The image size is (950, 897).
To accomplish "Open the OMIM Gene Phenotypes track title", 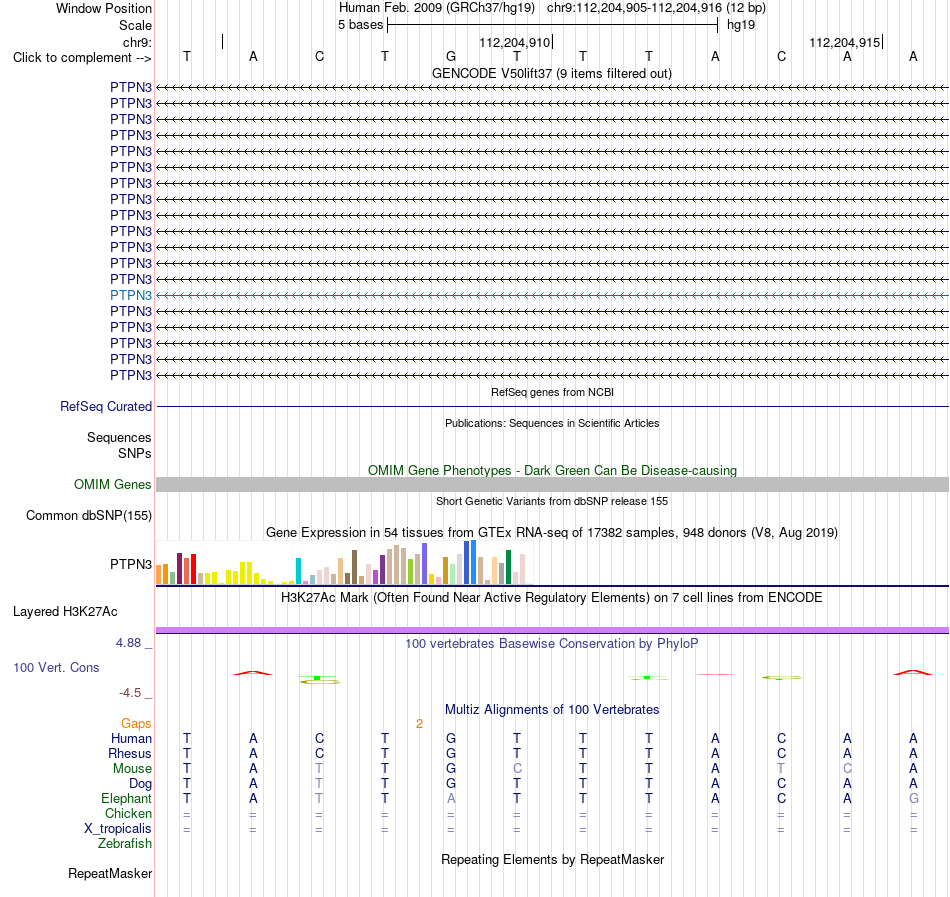I will 552,470.
